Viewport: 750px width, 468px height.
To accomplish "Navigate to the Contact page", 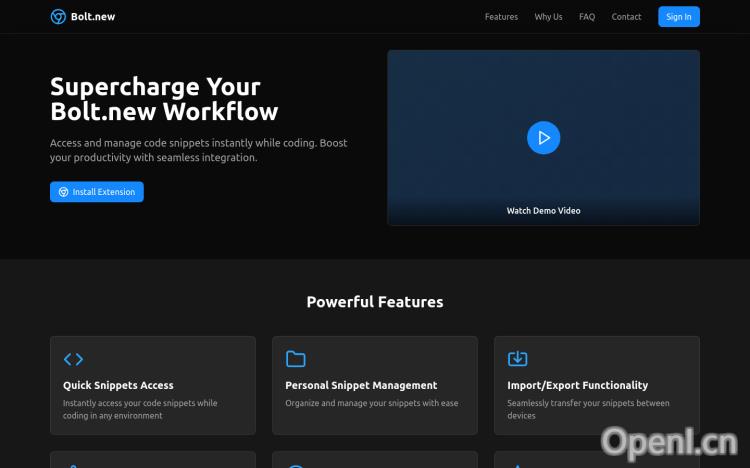I will (x=626, y=17).
